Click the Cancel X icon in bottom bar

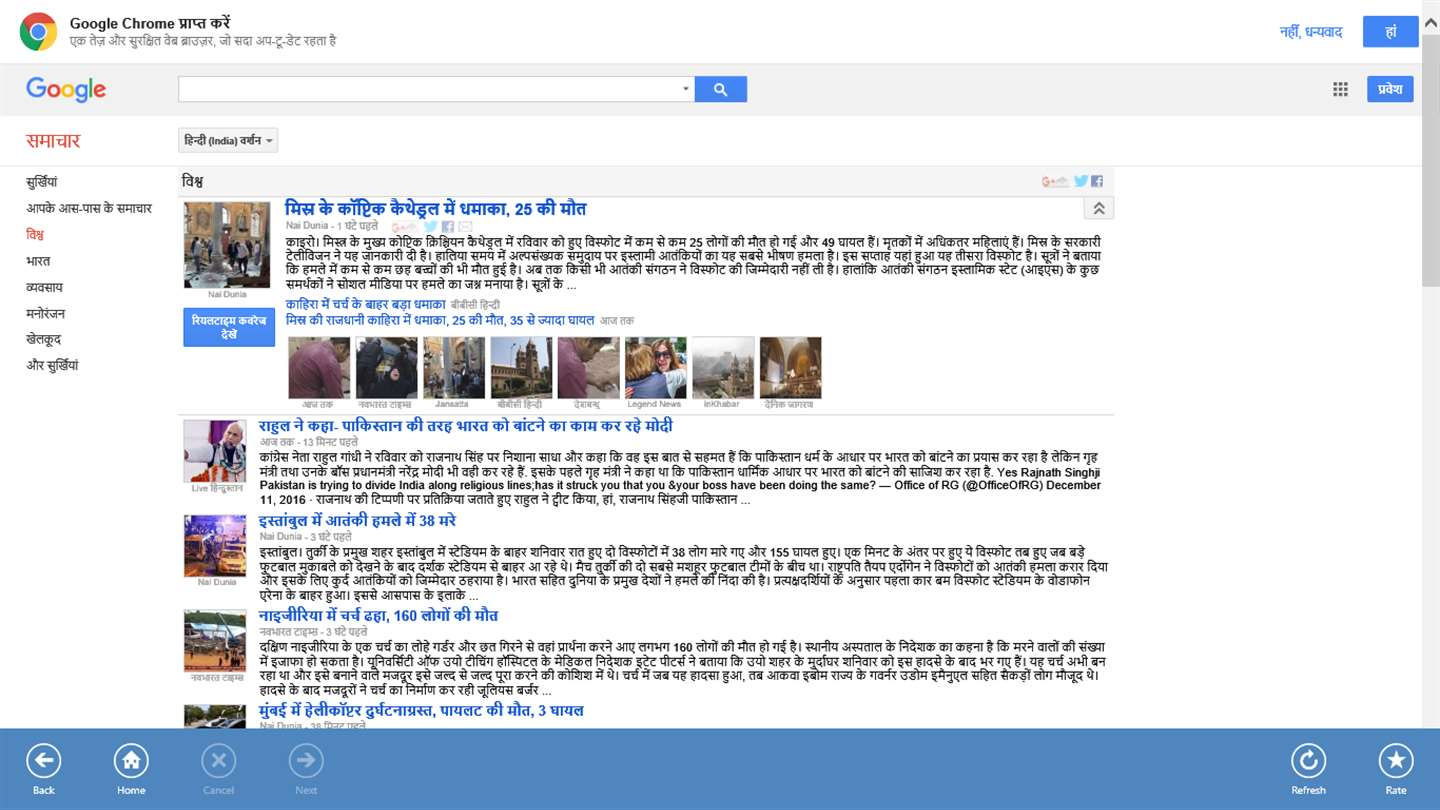218,762
